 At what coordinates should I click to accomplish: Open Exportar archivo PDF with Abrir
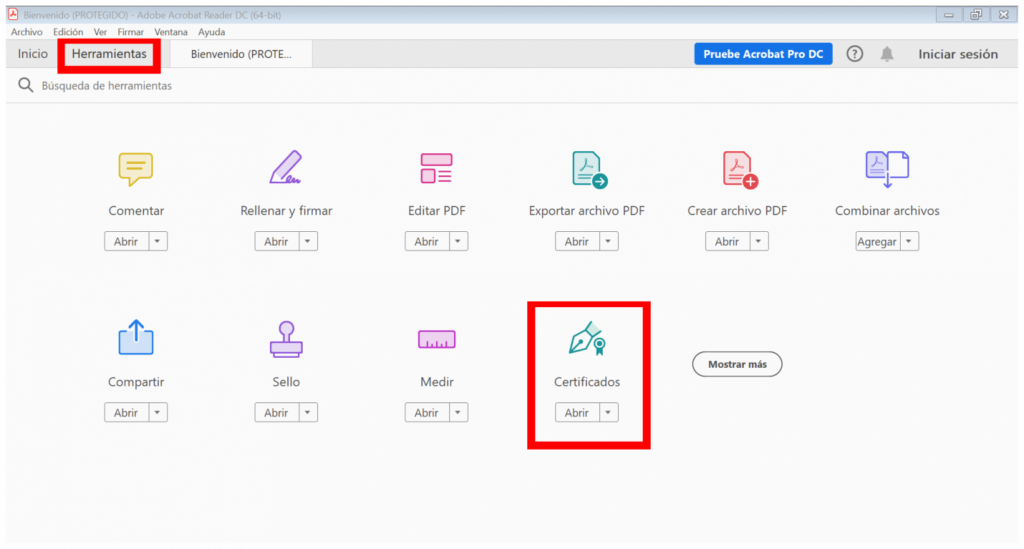(x=577, y=242)
